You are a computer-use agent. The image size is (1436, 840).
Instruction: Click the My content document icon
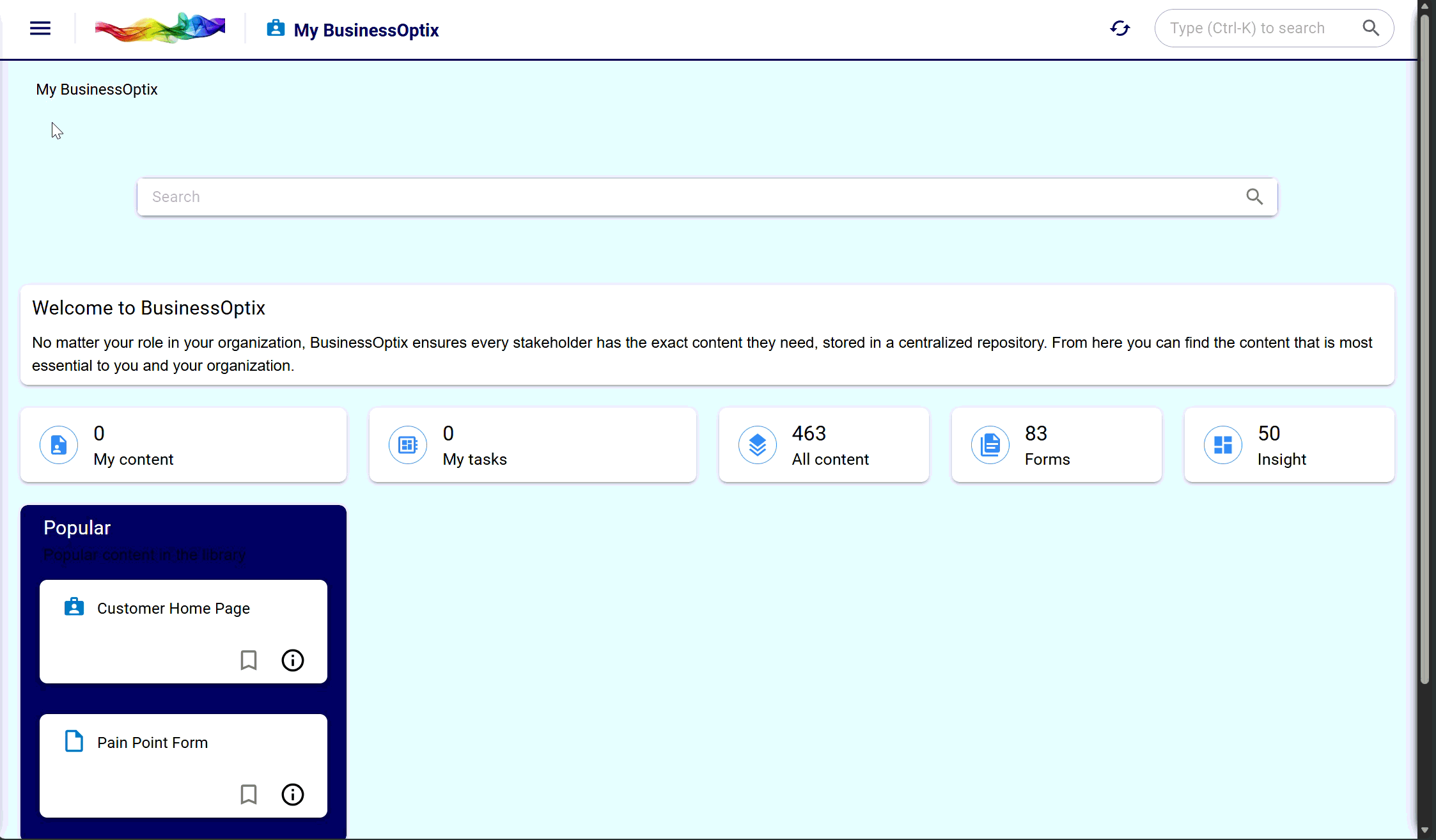[x=59, y=445]
